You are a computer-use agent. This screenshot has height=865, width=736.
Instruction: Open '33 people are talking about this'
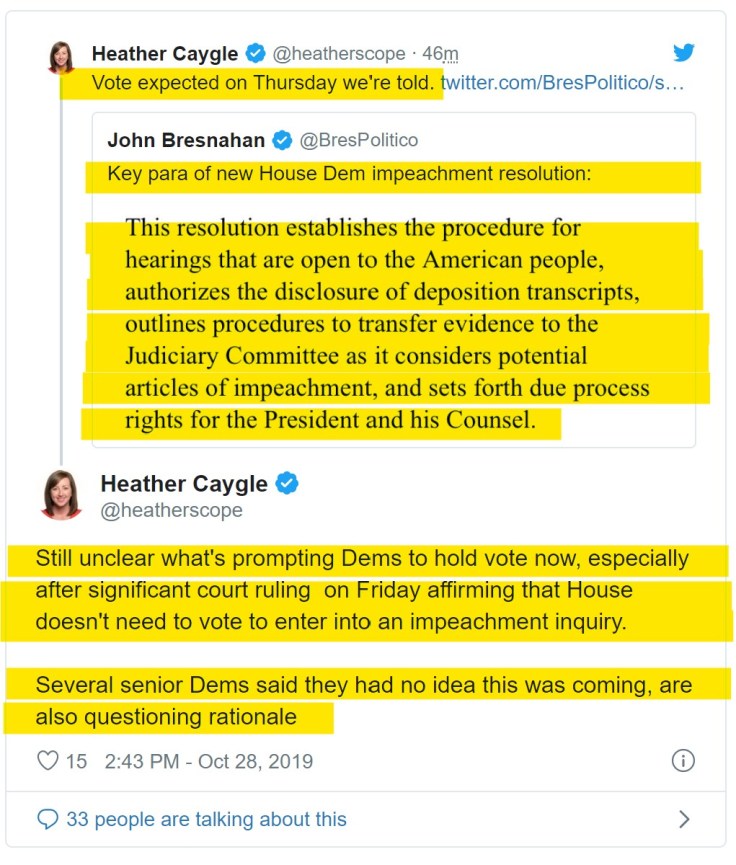206,819
